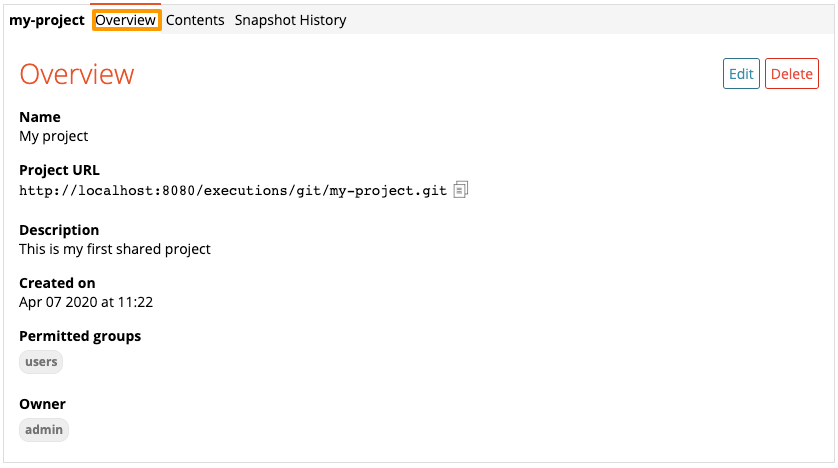
Task: Click the 'Apr 07 2020 at 11:22' date
Action: 86,302
